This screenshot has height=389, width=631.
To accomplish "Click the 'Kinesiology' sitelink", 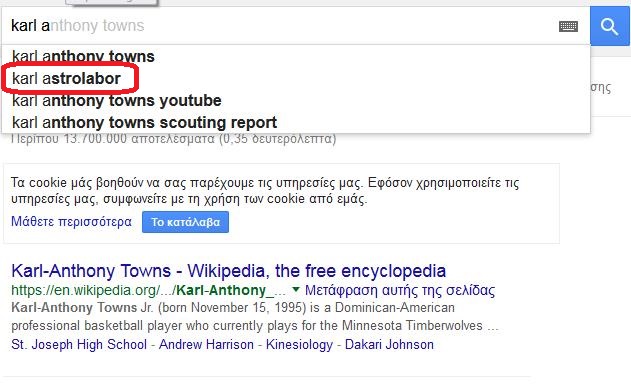I will [x=299, y=345].
